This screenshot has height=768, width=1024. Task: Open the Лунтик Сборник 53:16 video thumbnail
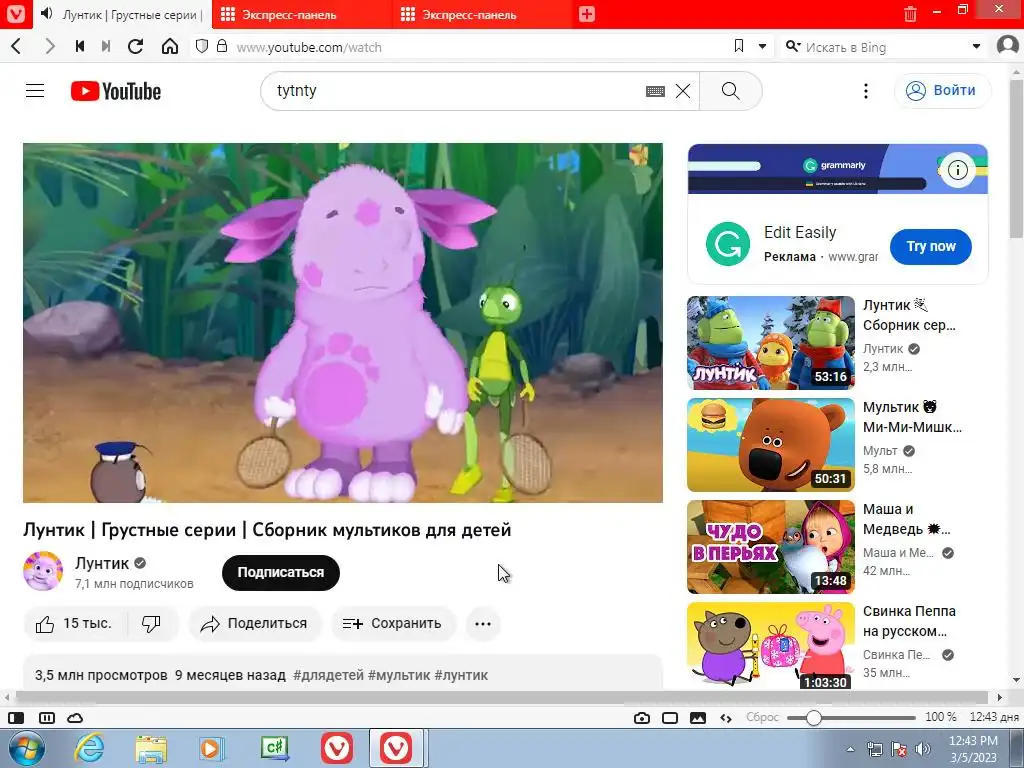point(771,343)
